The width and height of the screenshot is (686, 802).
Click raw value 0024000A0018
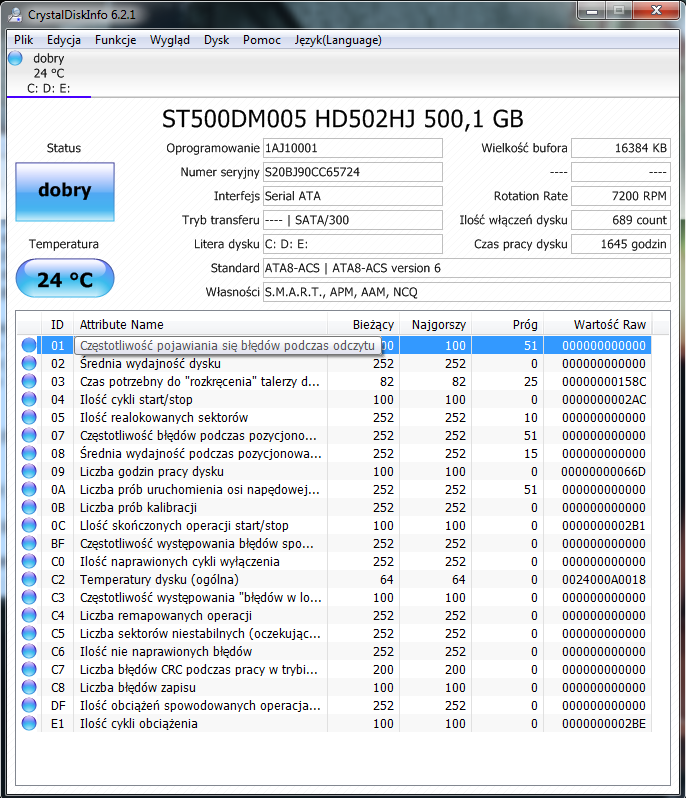pyautogui.click(x=604, y=580)
